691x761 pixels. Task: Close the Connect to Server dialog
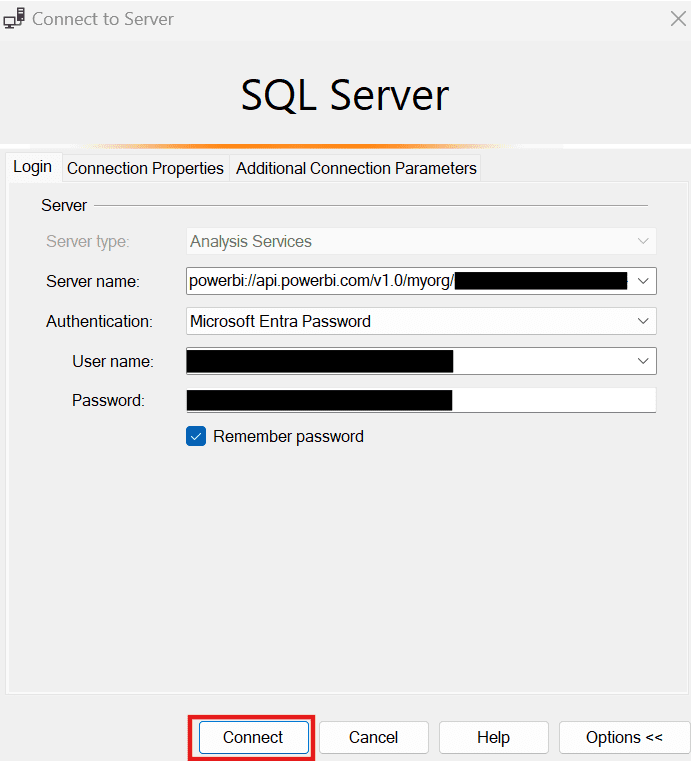click(x=677, y=18)
